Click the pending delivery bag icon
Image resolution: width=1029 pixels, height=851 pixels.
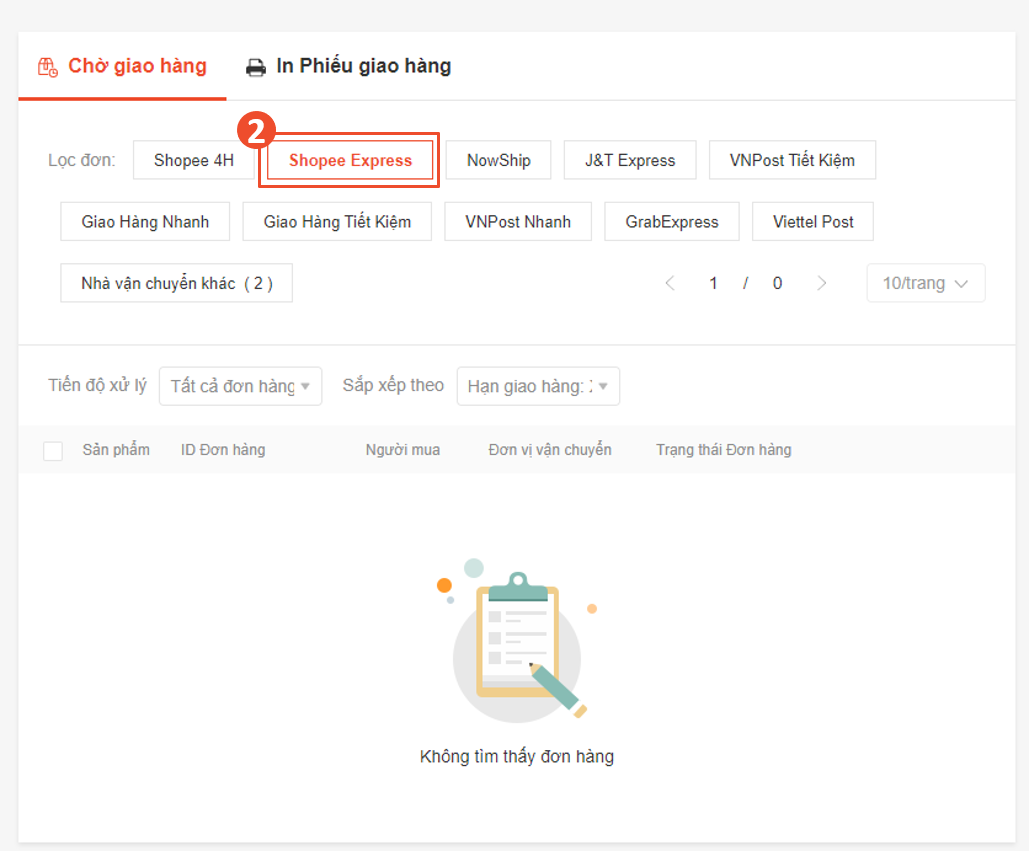point(47,67)
